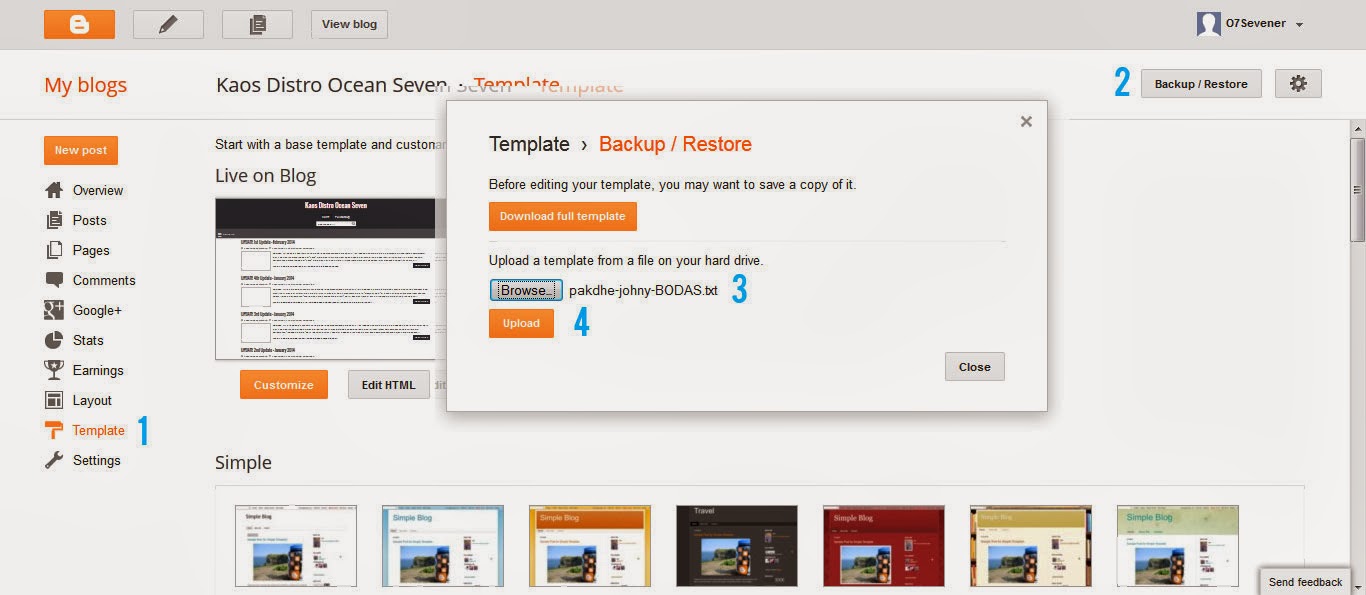Image resolution: width=1366 pixels, height=595 pixels.
Task: Open the Stats menu item
Action: (x=88, y=340)
